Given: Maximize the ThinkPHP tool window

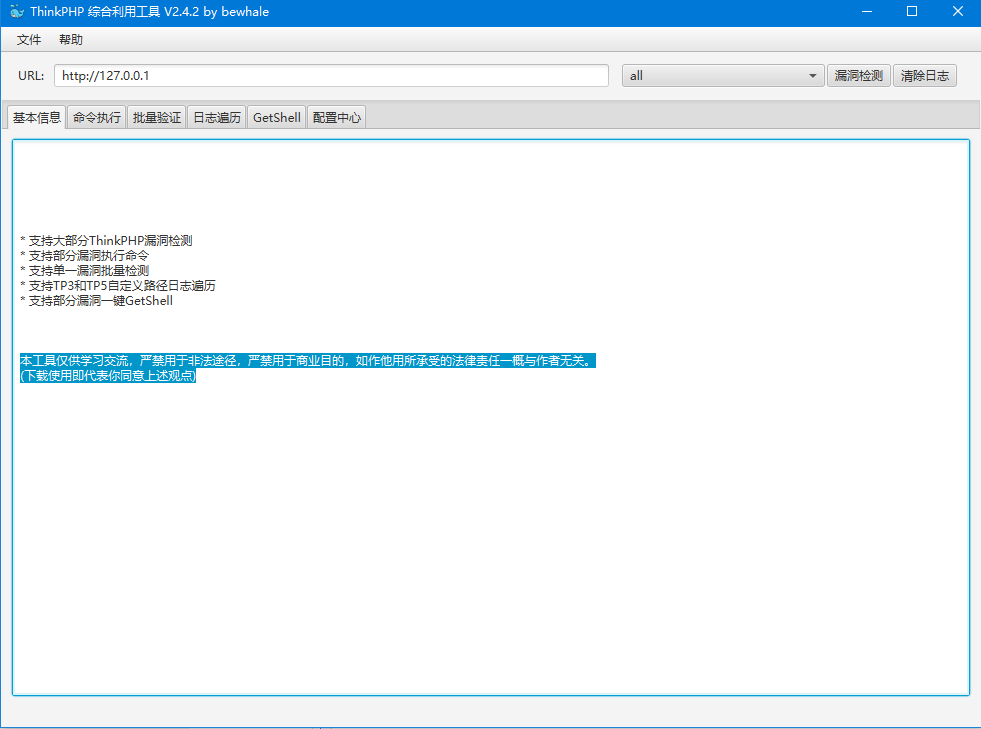Looking at the screenshot, I should pyautogui.click(x=911, y=12).
